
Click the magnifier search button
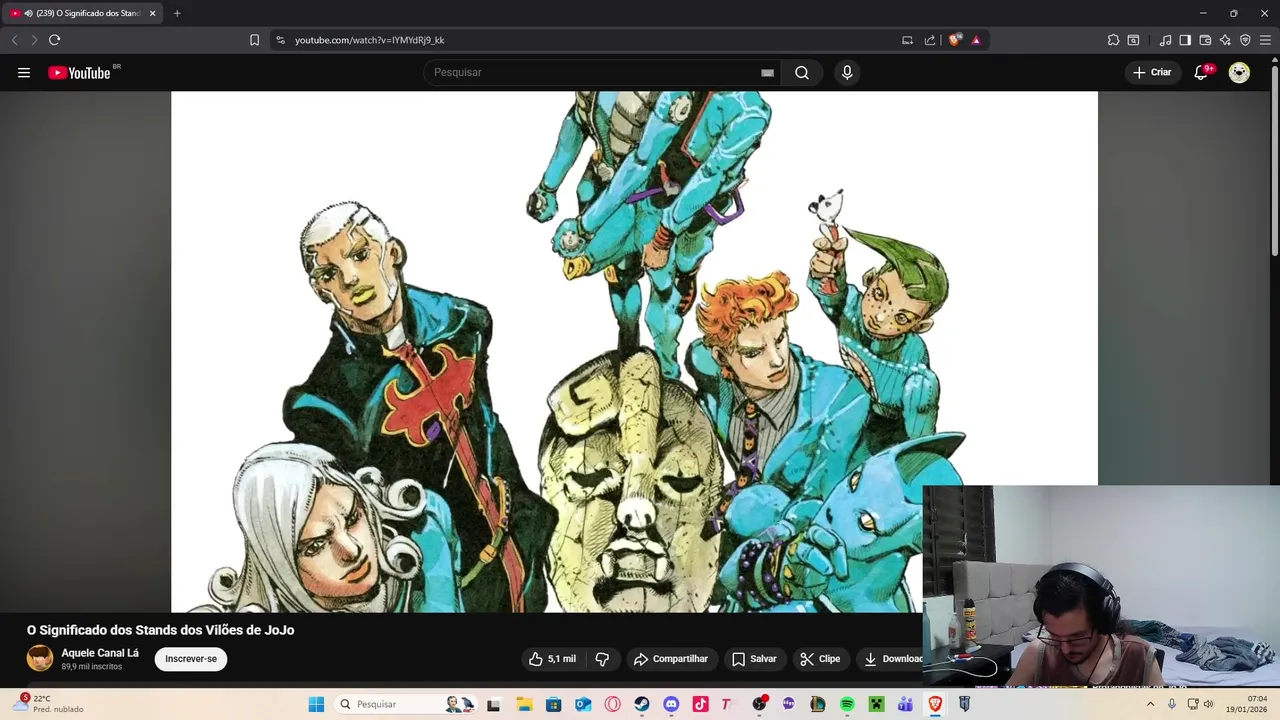(802, 72)
